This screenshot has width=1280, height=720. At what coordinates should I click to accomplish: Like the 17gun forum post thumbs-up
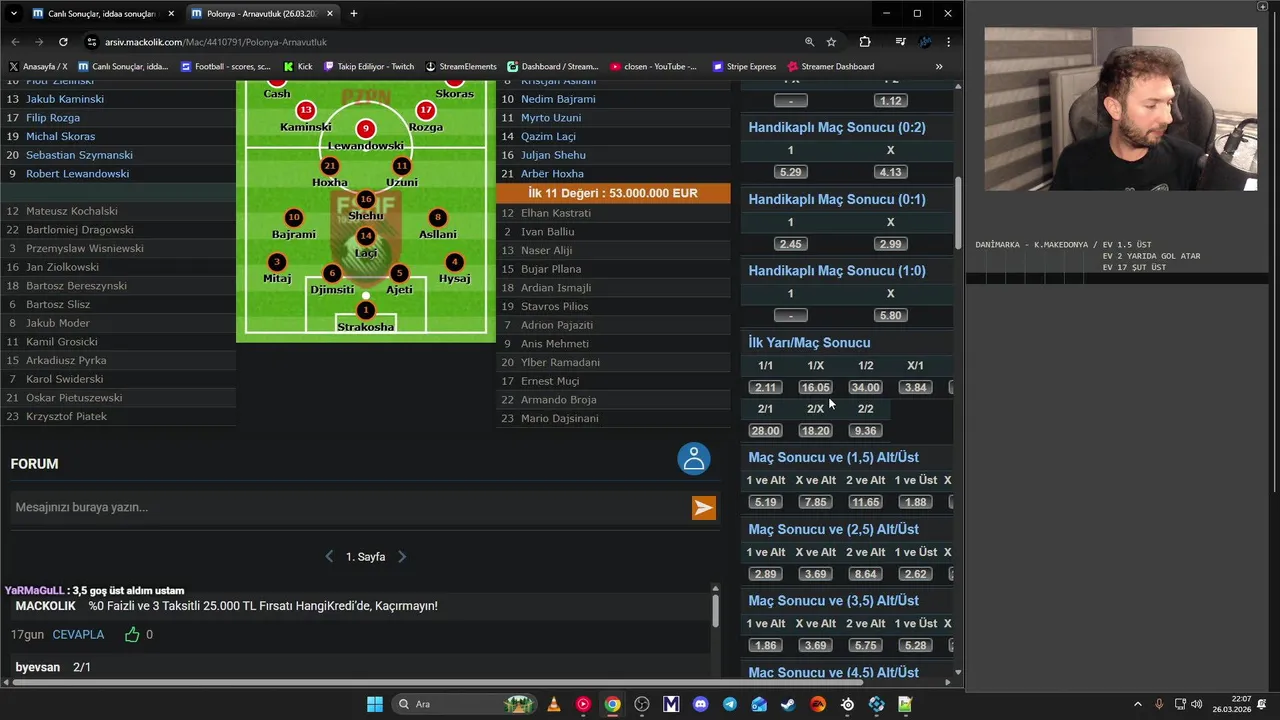tap(132, 634)
